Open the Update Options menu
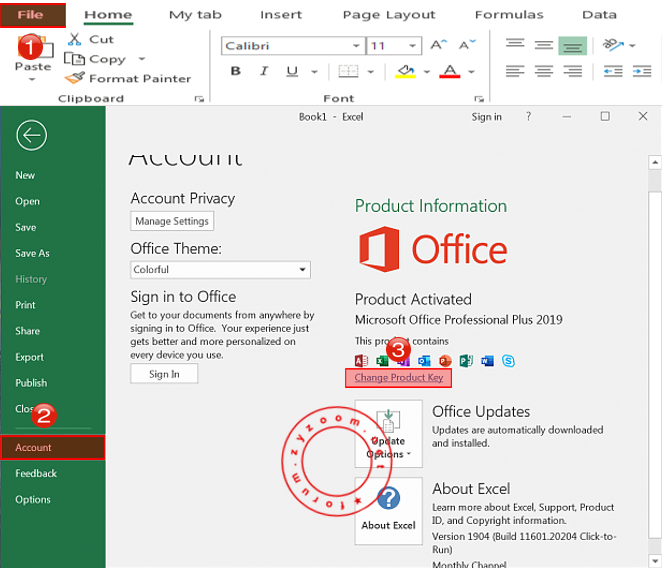662x568 pixels. coord(388,434)
